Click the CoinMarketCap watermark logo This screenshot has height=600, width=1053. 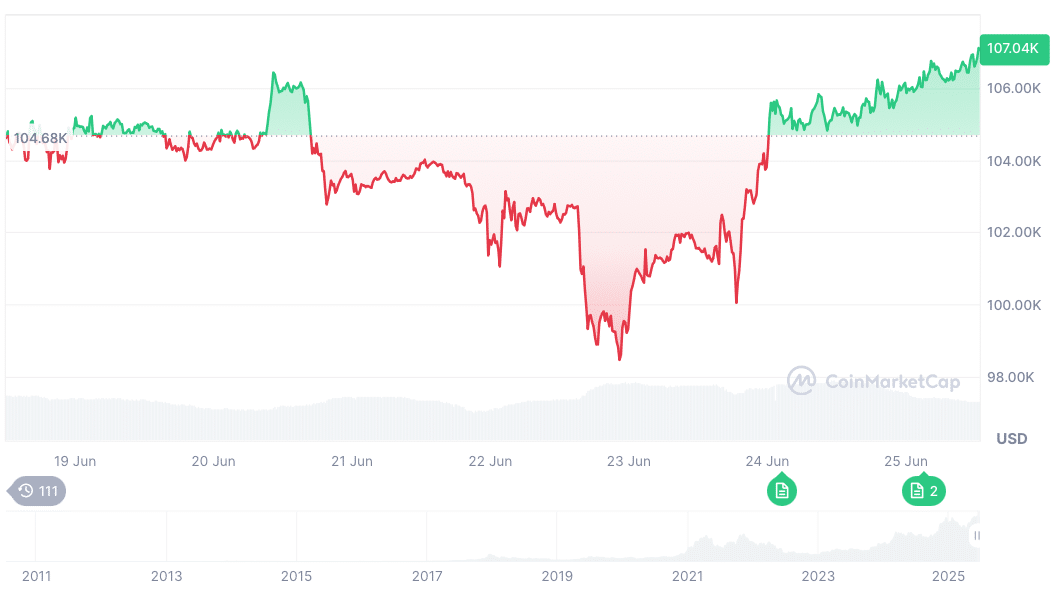(x=873, y=381)
